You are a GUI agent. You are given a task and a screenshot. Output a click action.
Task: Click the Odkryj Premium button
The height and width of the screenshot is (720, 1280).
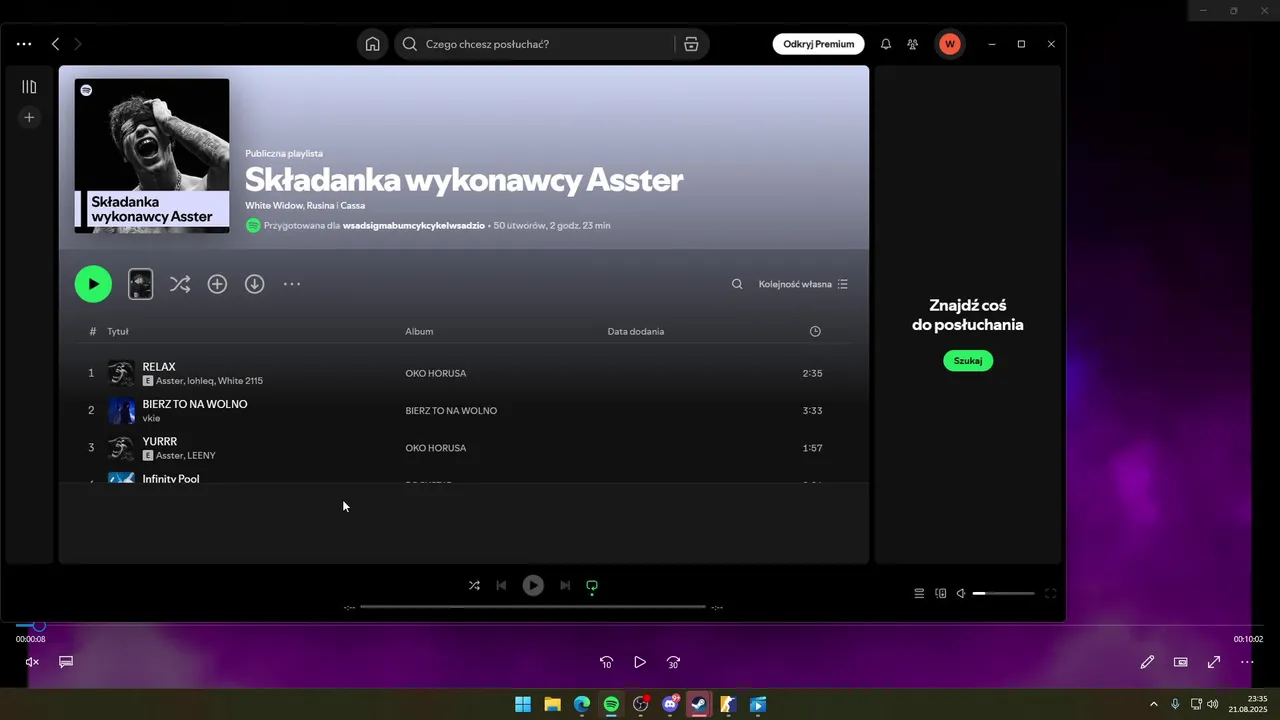click(x=819, y=44)
